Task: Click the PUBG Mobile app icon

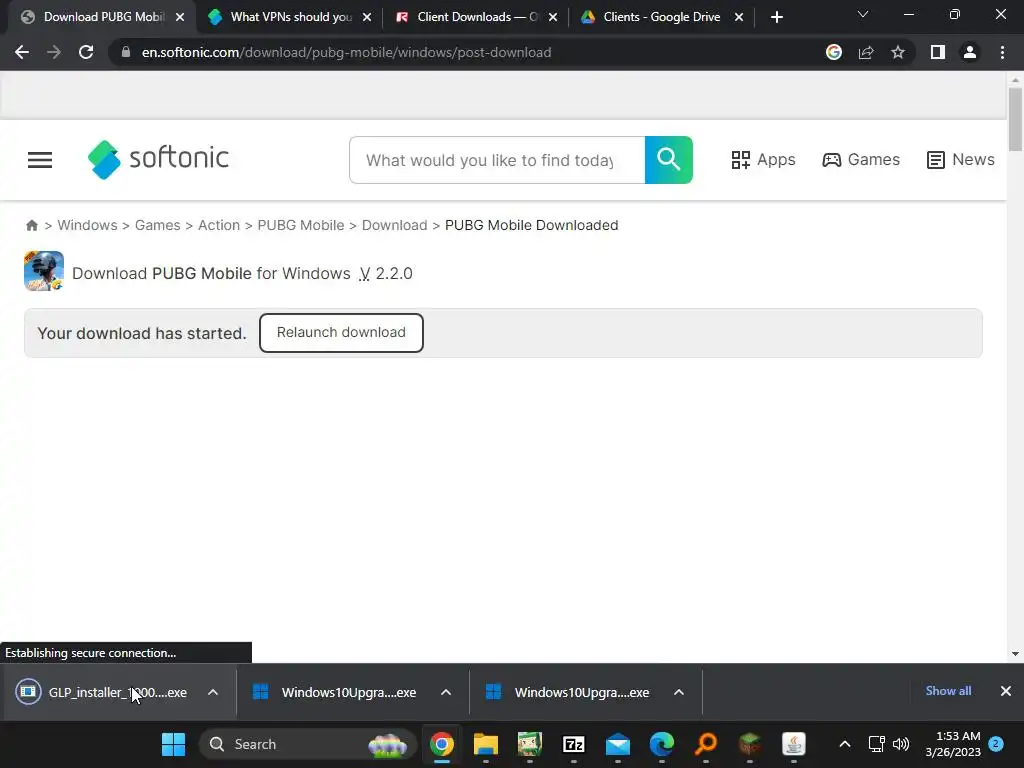Action: (44, 271)
